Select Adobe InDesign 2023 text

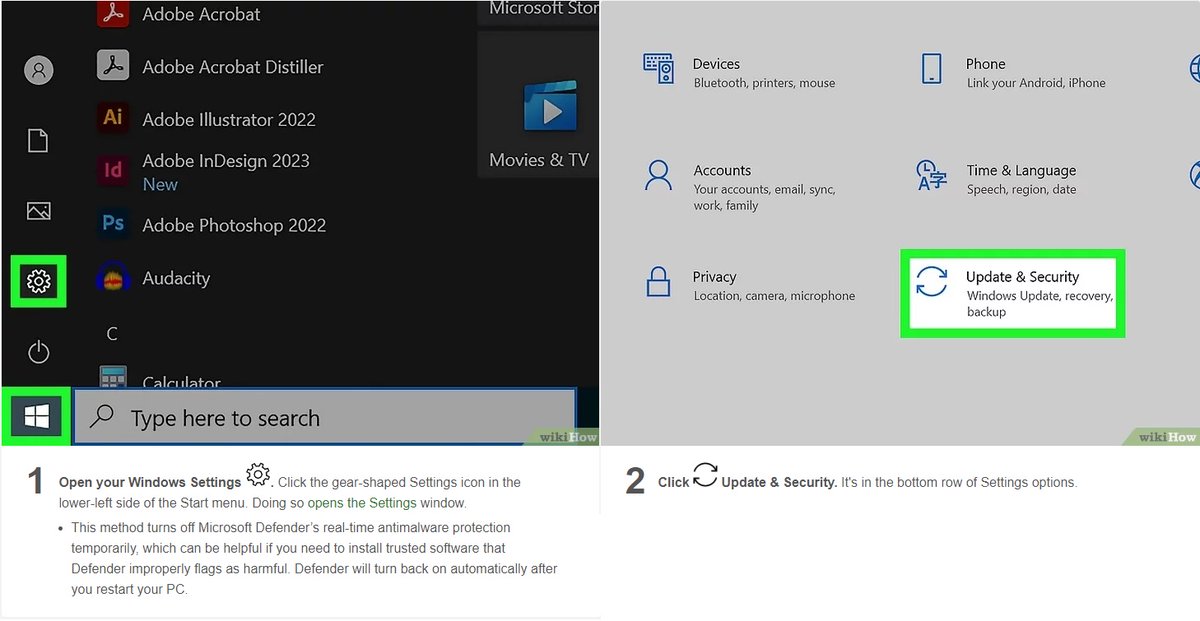click(x=226, y=161)
